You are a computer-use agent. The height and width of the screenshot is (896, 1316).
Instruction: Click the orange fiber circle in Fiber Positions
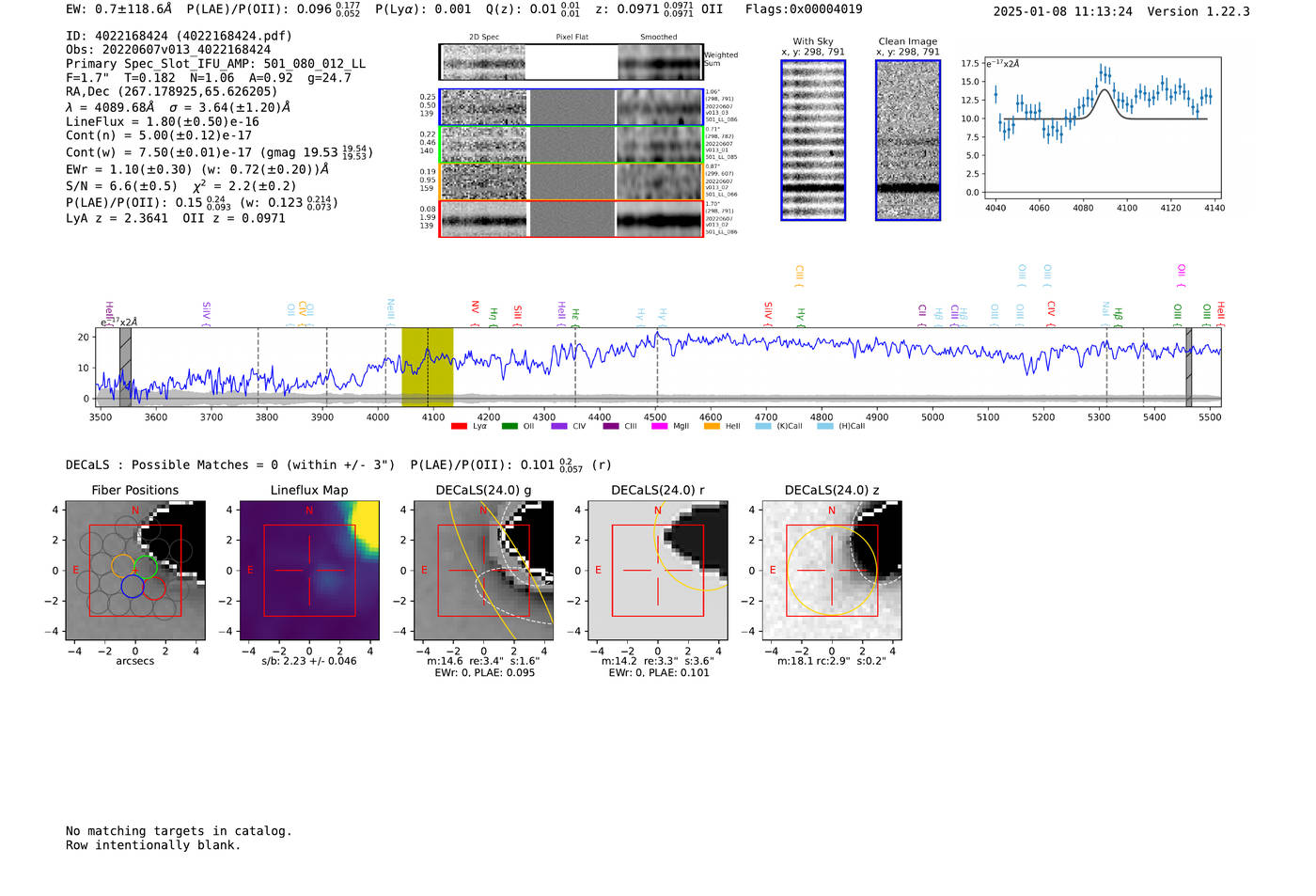[x=123, y=566]
